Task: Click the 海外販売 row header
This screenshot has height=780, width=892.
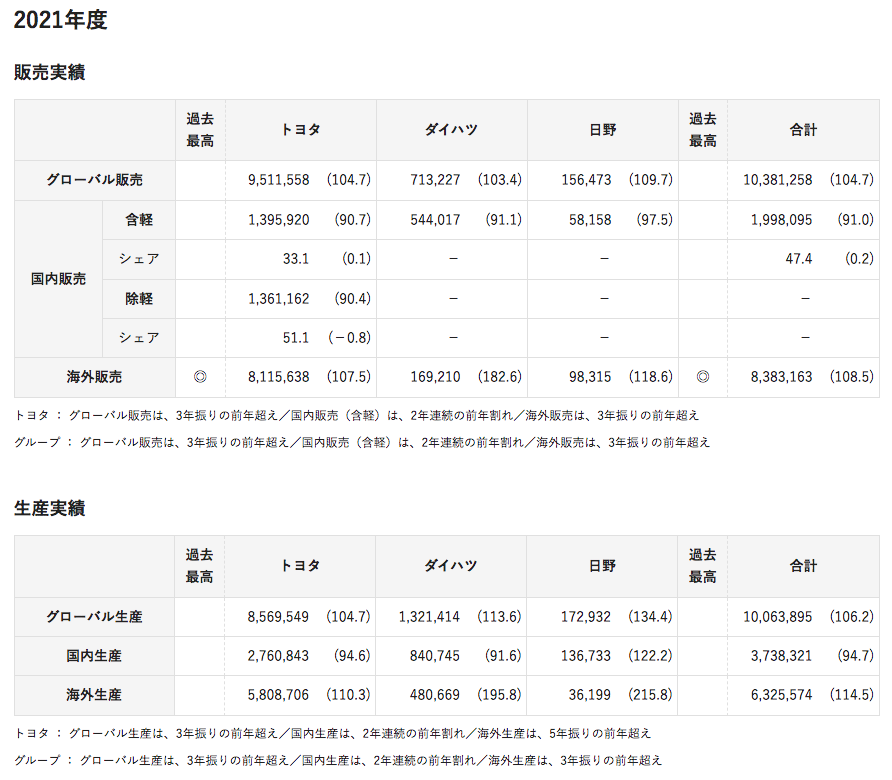Action: [x=94, y=377]
